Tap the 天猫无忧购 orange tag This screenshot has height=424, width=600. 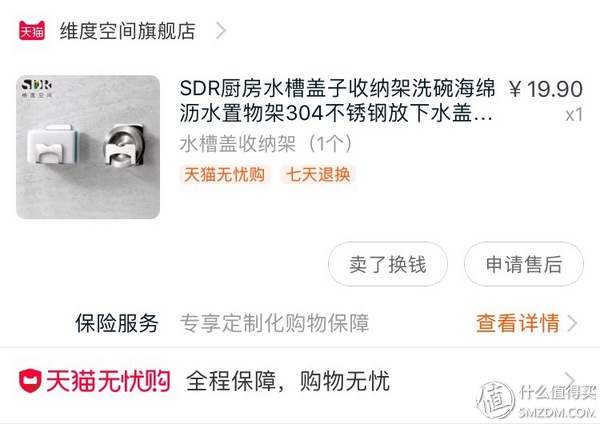(225, 175)
